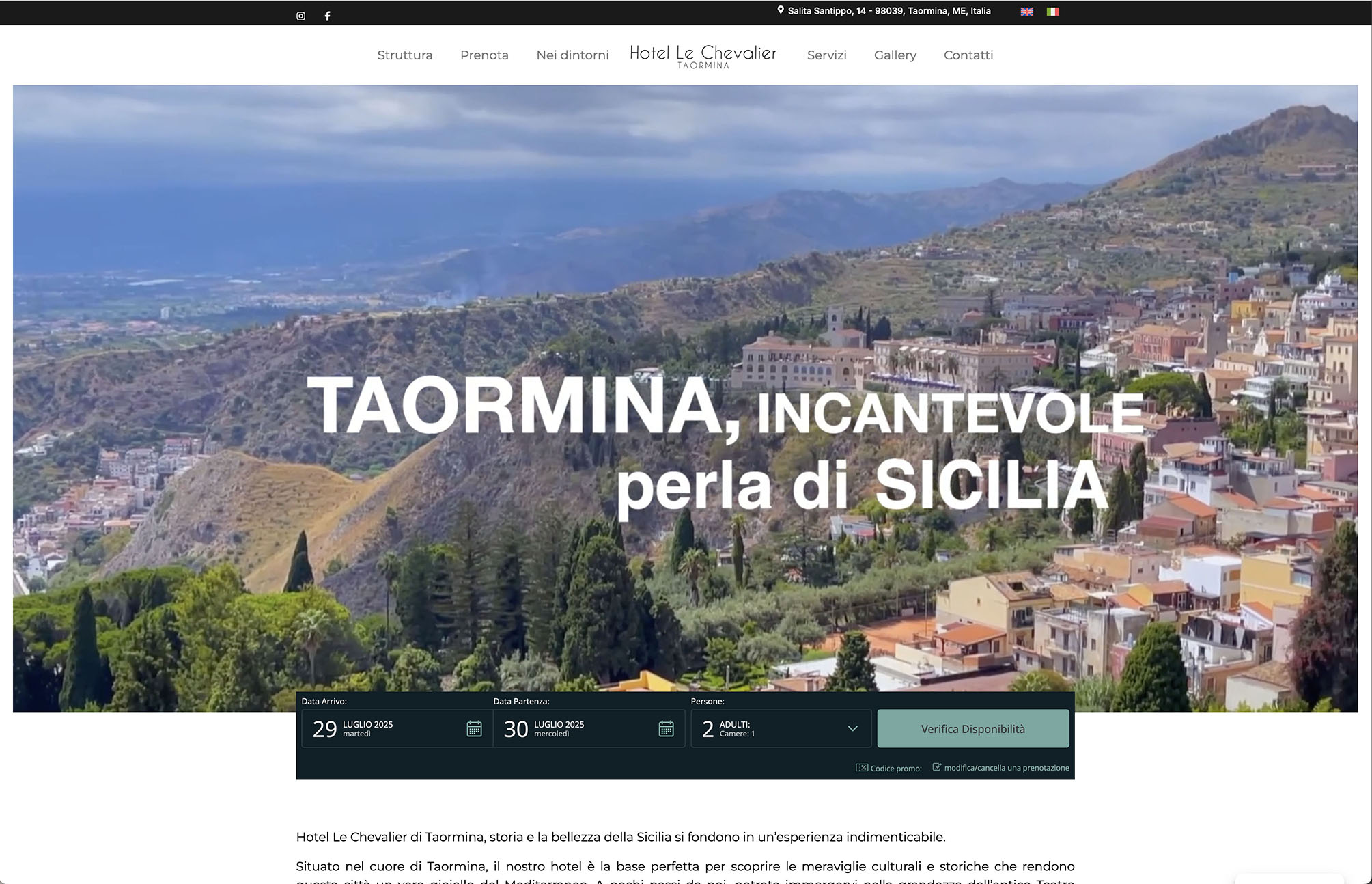Open the Data Partenza 30 Luglio field
The image size is (1372, 884).
(x=574, y=729)
